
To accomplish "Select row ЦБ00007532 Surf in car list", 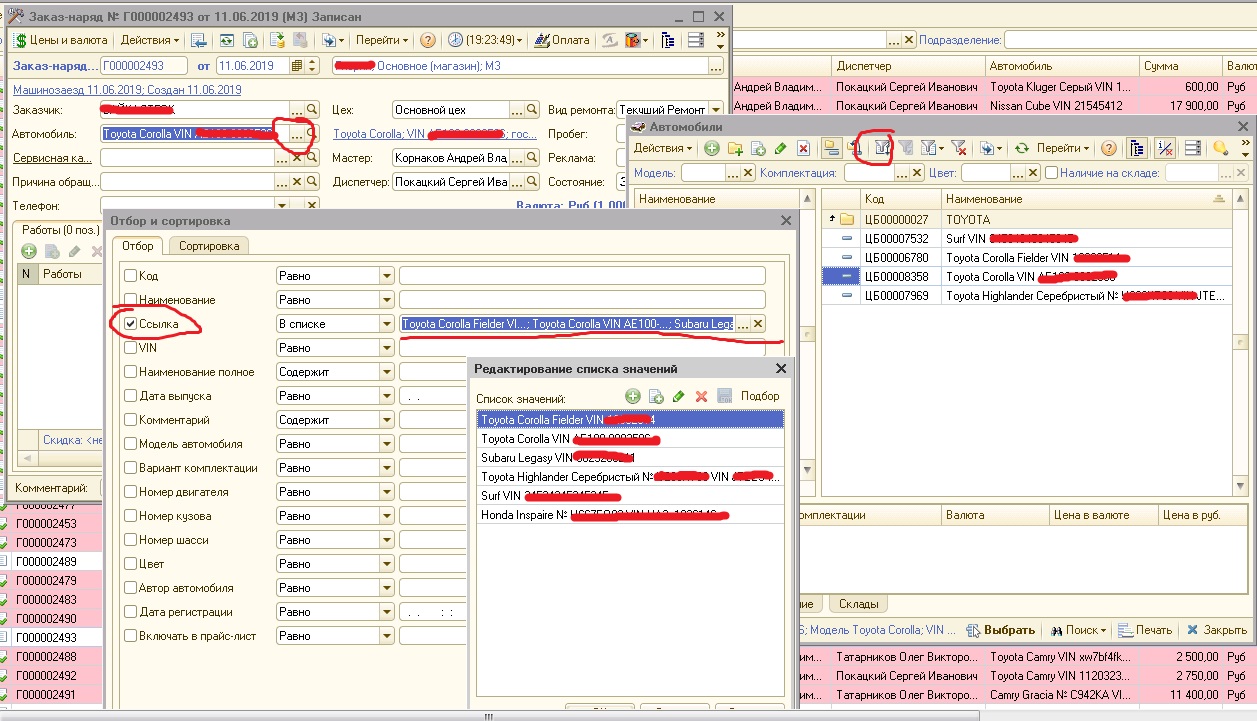I will click(1025, 238).
